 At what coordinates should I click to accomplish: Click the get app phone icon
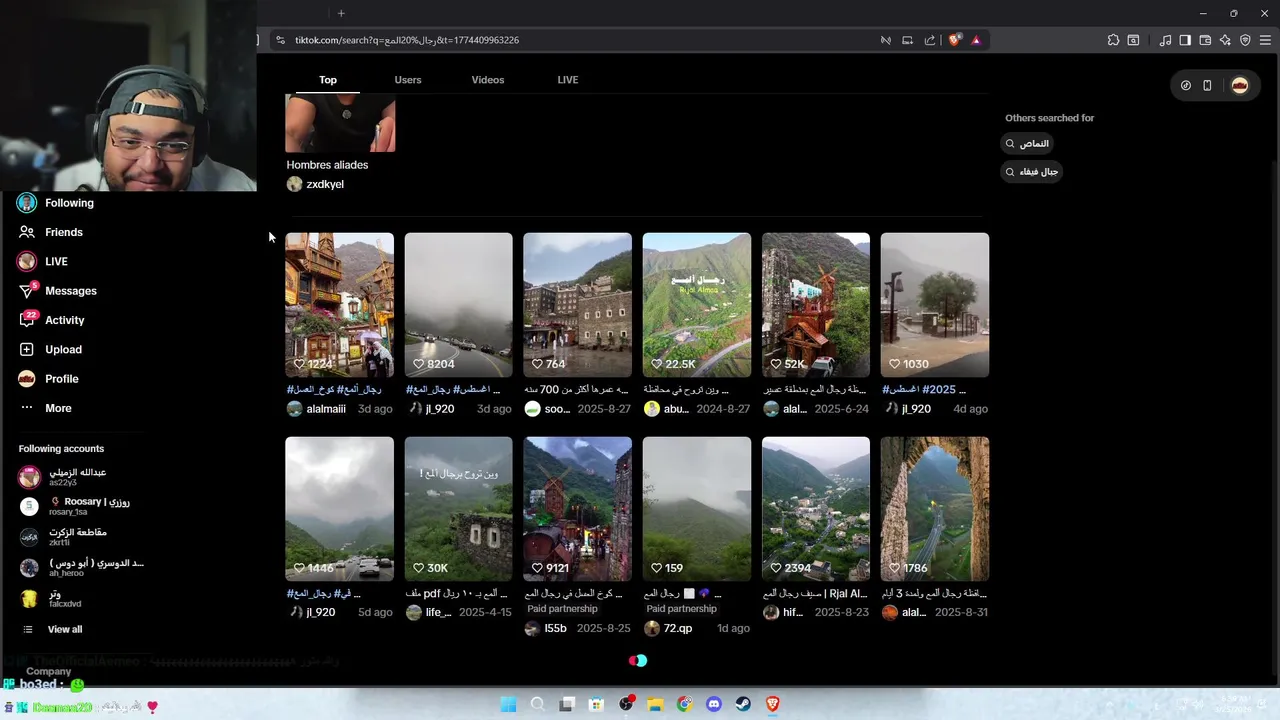tap(1207, 85)
